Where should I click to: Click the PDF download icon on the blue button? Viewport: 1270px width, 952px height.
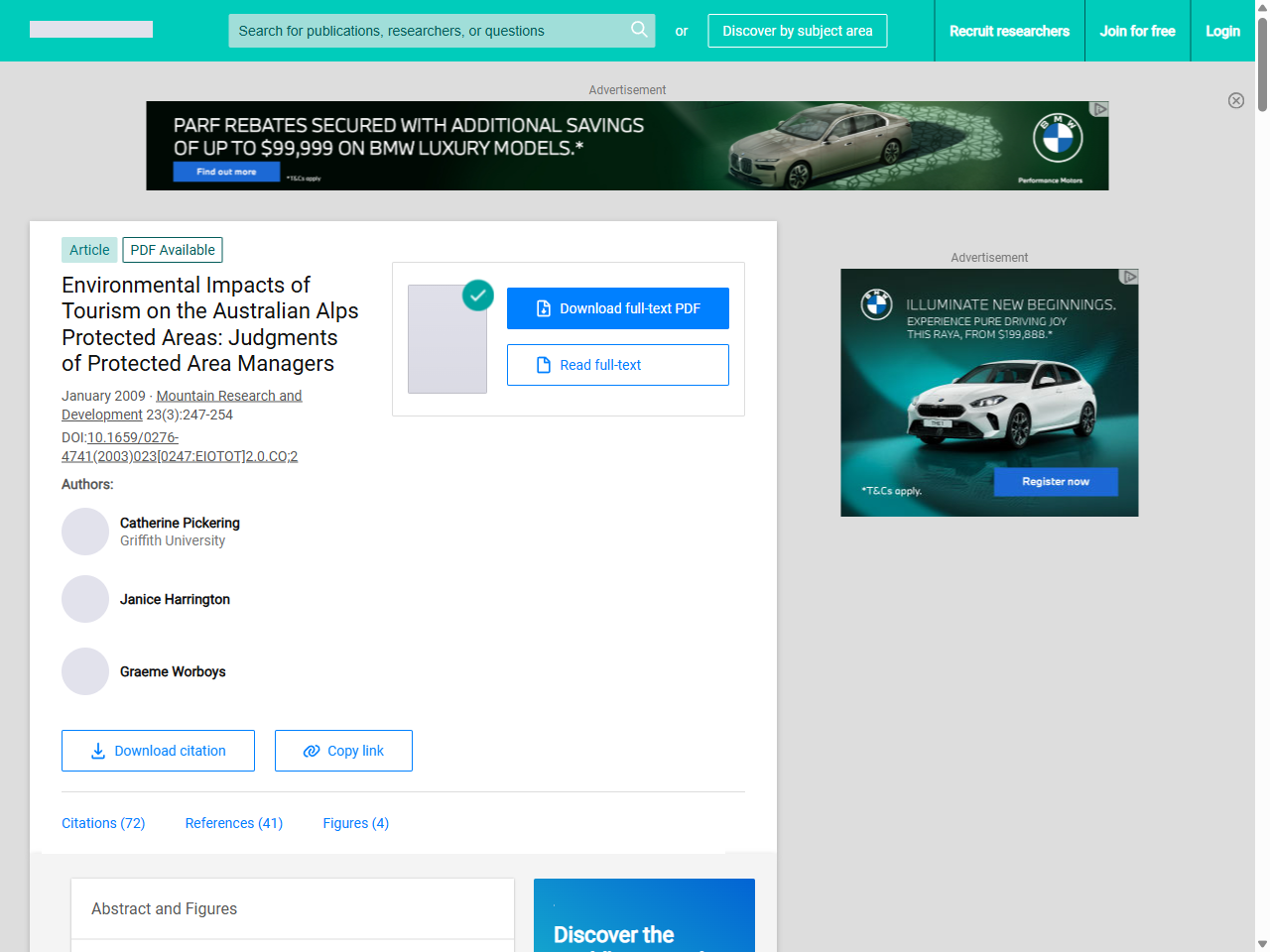coord(542,308)
